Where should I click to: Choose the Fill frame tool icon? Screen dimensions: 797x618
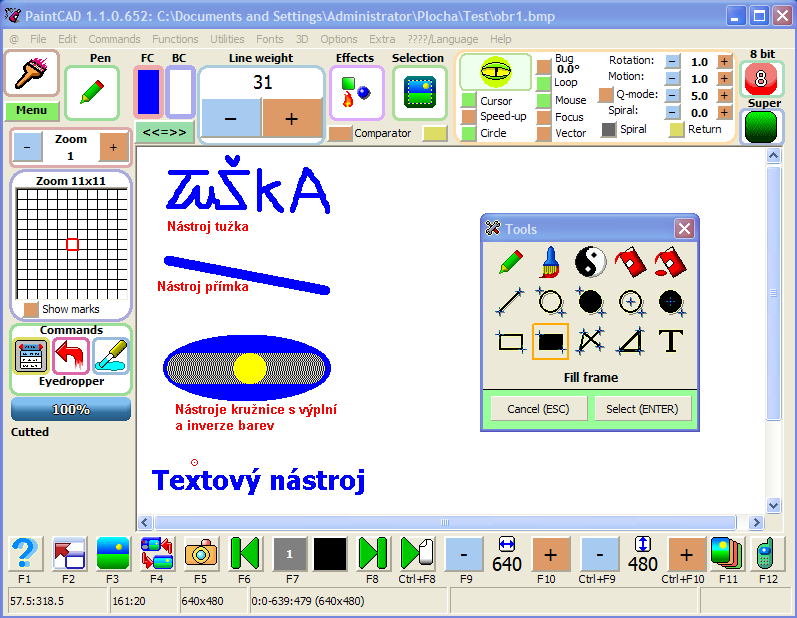tap(550, 341)
